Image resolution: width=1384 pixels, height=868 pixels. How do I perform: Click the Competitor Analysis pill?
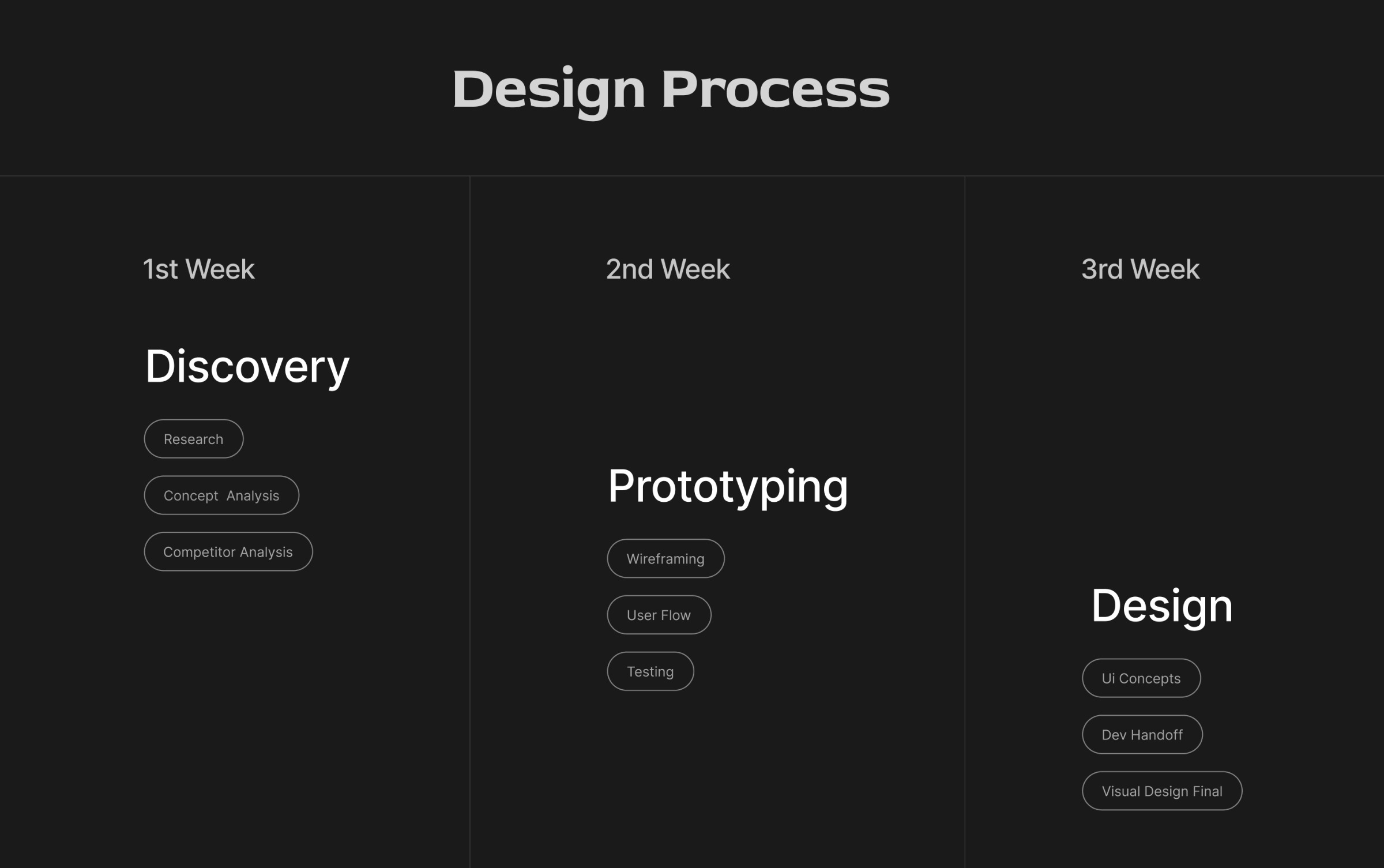[x=228, y=552]
